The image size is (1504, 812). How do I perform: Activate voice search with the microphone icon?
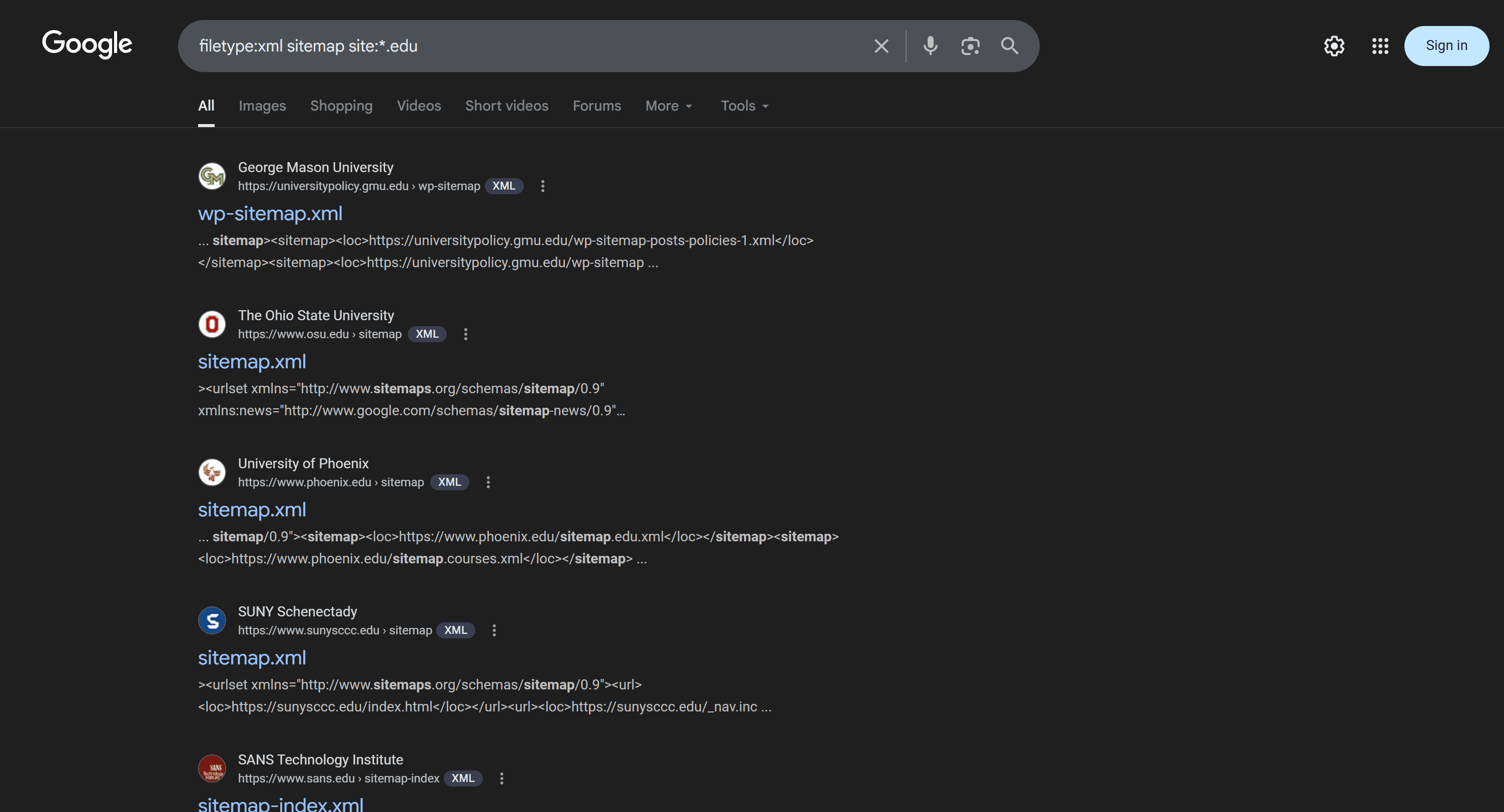click(x=930, y=46)
